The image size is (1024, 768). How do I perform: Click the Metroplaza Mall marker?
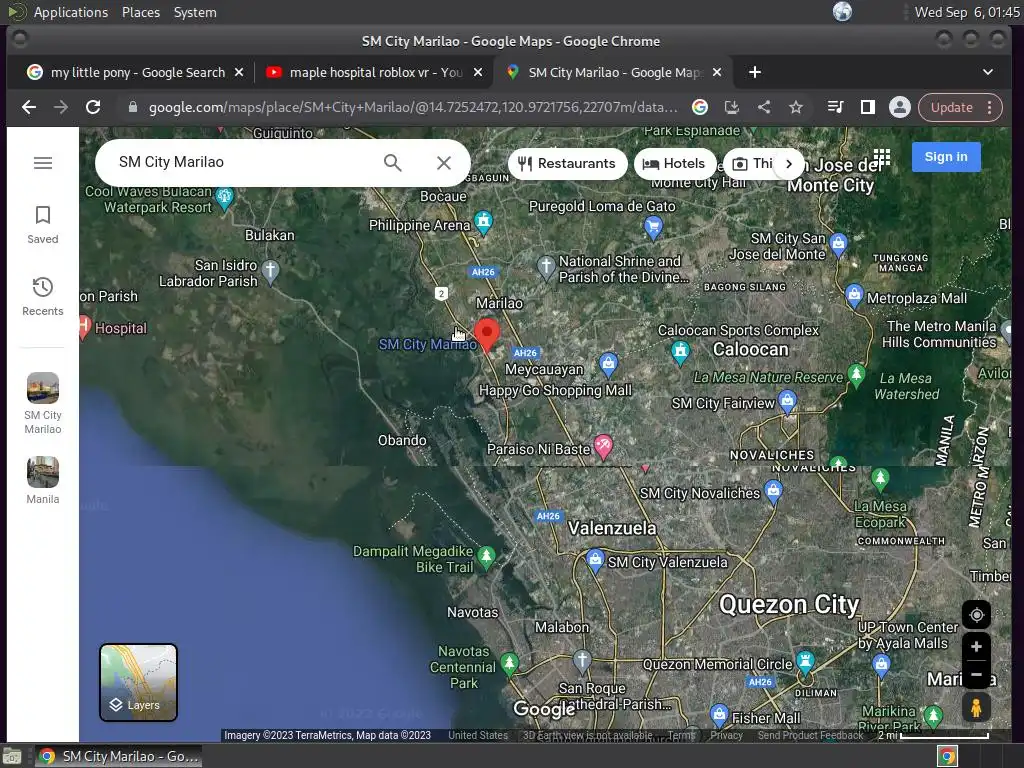tap(854, 295)
